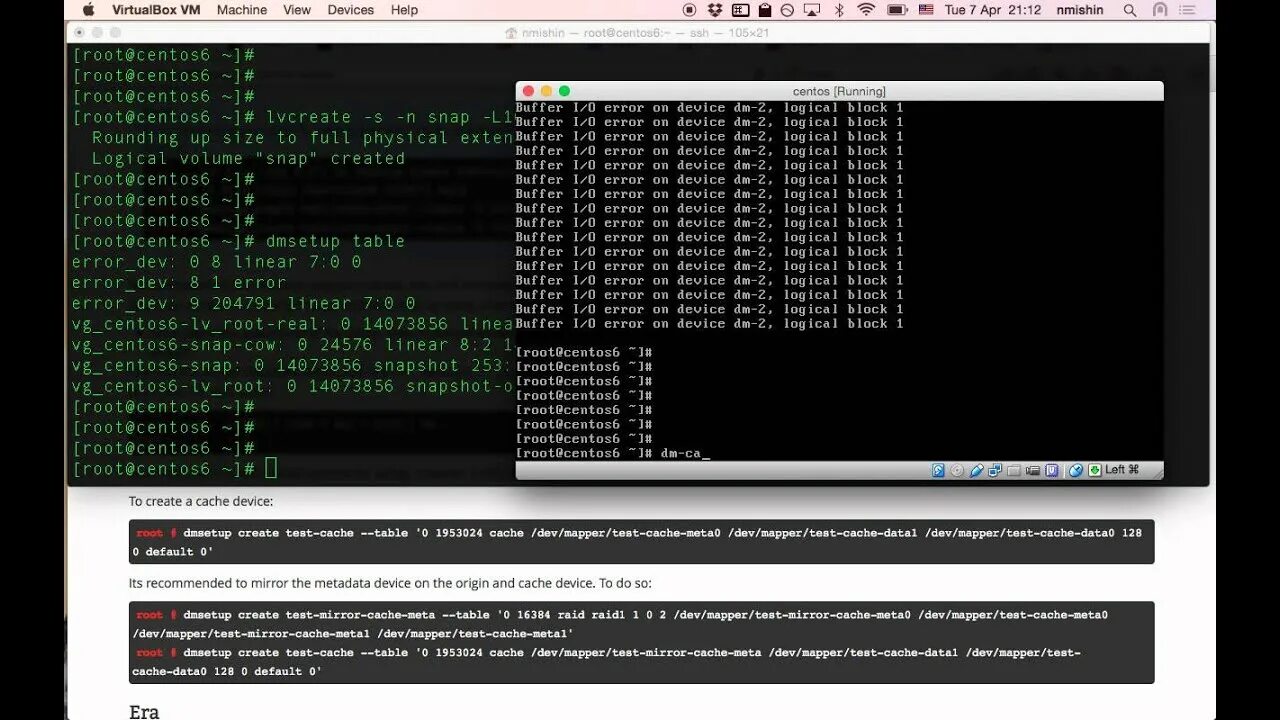Click the VM window resize grip corner
1280x720 pixels.
[x=1156, y=471]
